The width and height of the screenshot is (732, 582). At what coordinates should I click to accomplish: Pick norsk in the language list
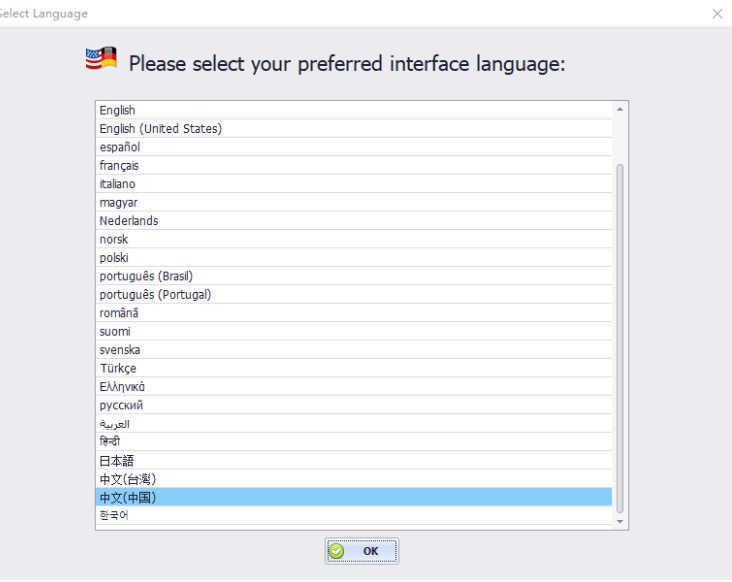pyautogui.click(x=353, y=239)
